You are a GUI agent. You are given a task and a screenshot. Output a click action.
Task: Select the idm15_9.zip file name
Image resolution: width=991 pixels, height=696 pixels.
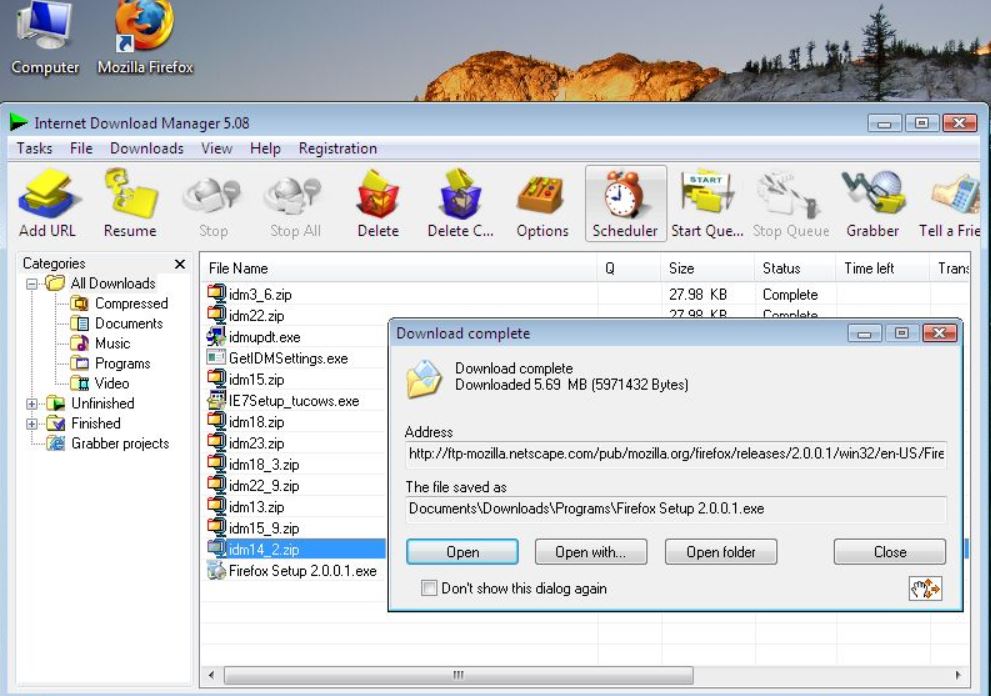click(264, 528)
